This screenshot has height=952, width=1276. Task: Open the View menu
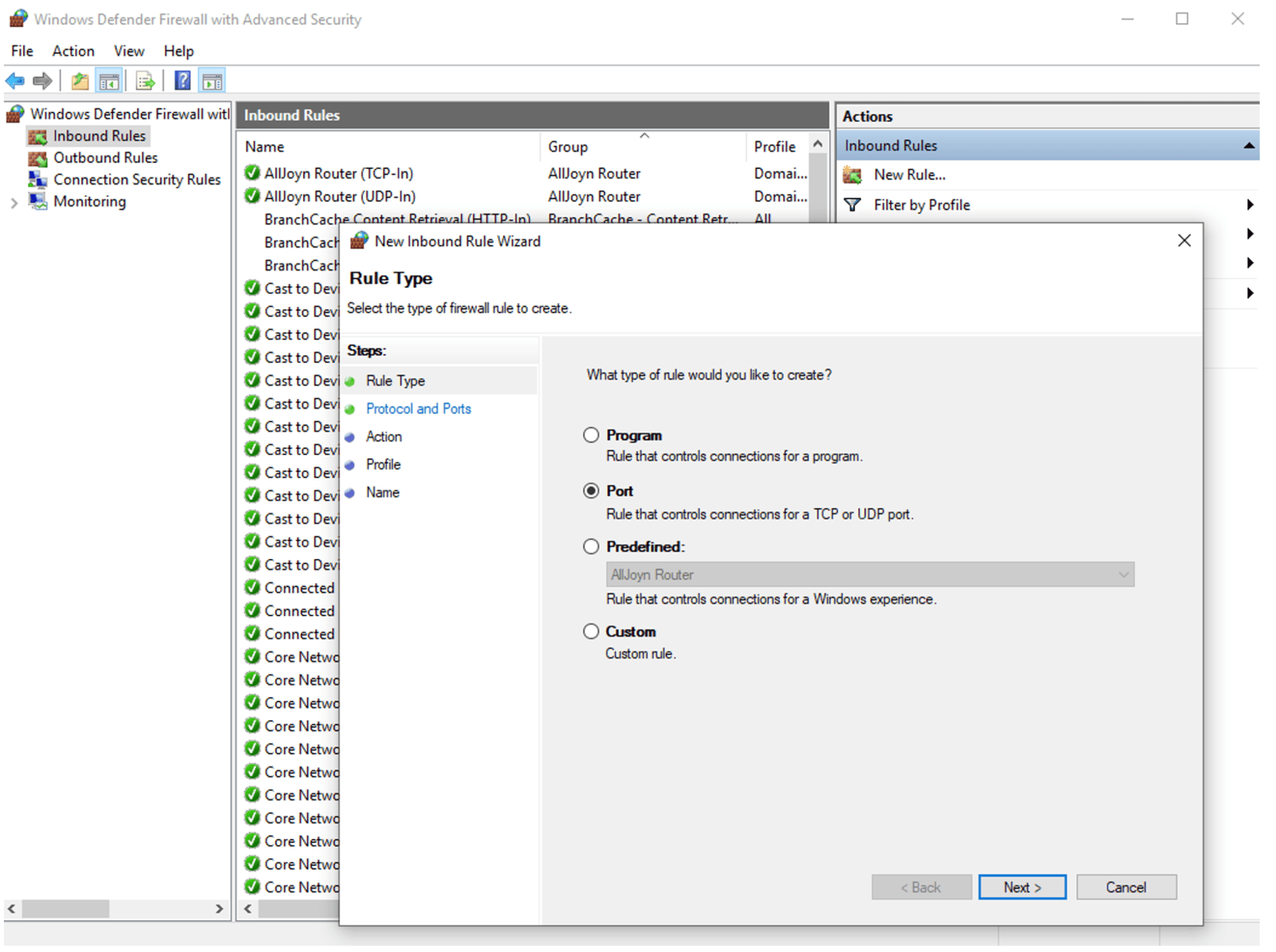click(129, 51)
